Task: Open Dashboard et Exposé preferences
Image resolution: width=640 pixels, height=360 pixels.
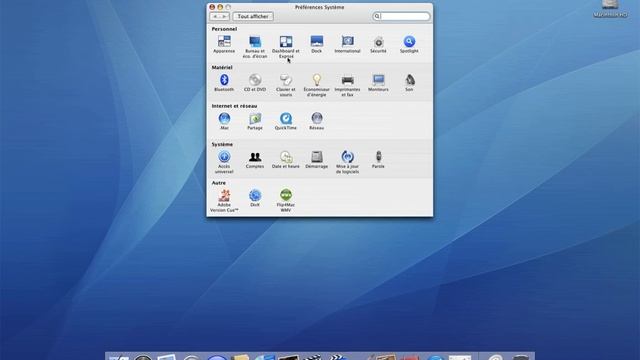Action: (286, 47)
